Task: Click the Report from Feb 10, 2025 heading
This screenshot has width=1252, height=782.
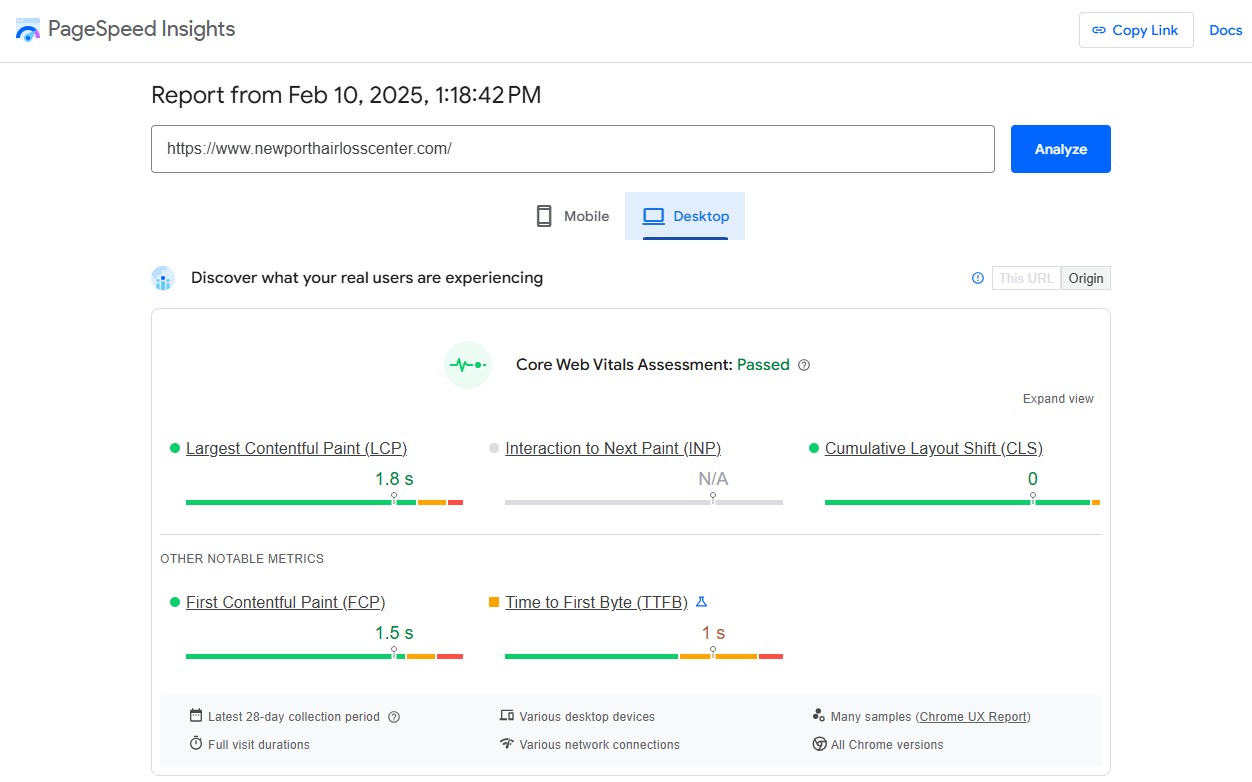Action: pyautogui.click(x=346, y=95)
